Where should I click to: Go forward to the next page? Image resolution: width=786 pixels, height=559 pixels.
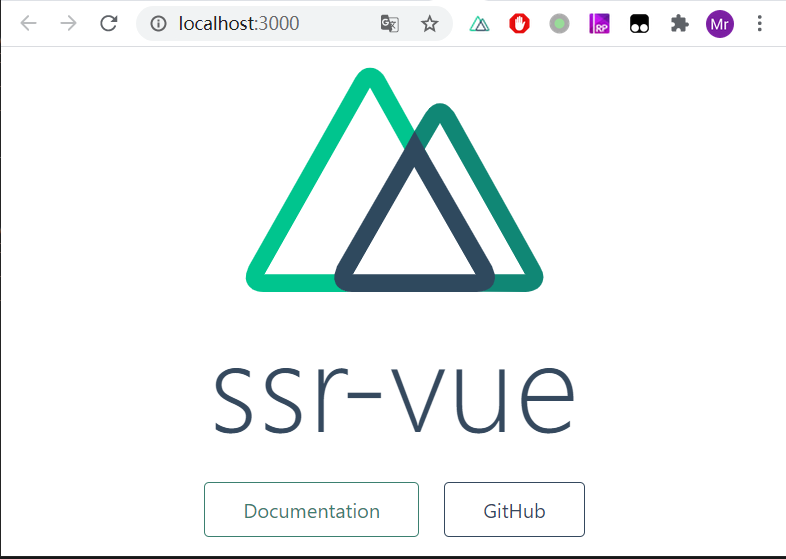pyautogui.click(x=68, y=23)
